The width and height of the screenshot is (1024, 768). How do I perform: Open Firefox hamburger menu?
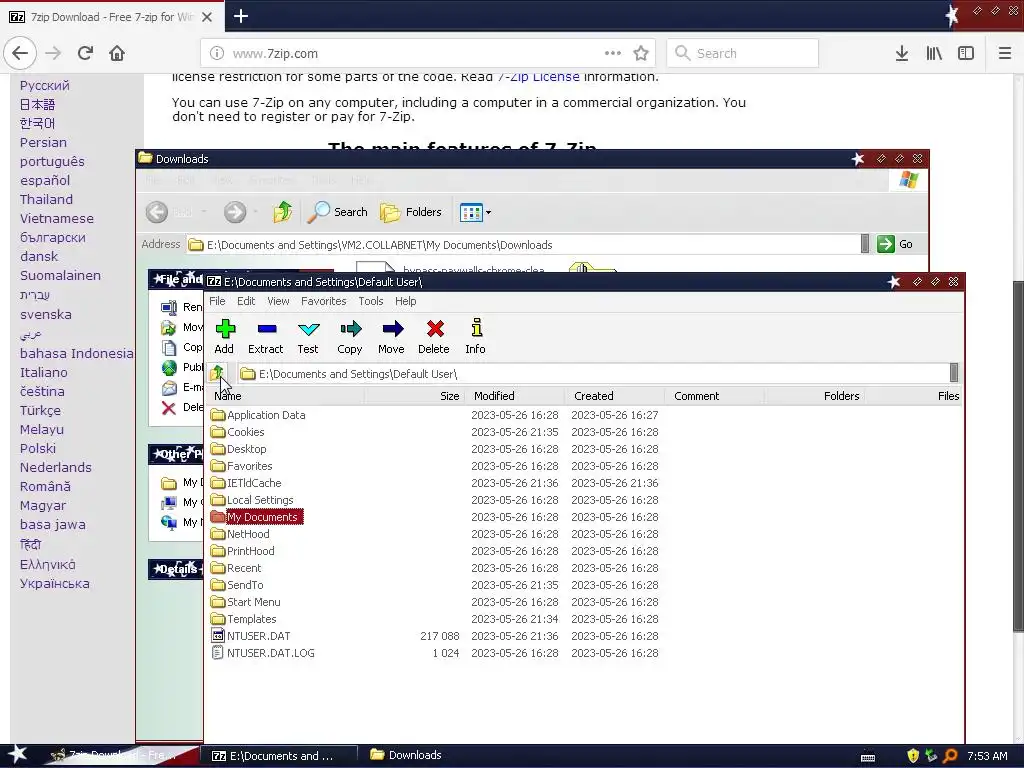pos(1004,53)
